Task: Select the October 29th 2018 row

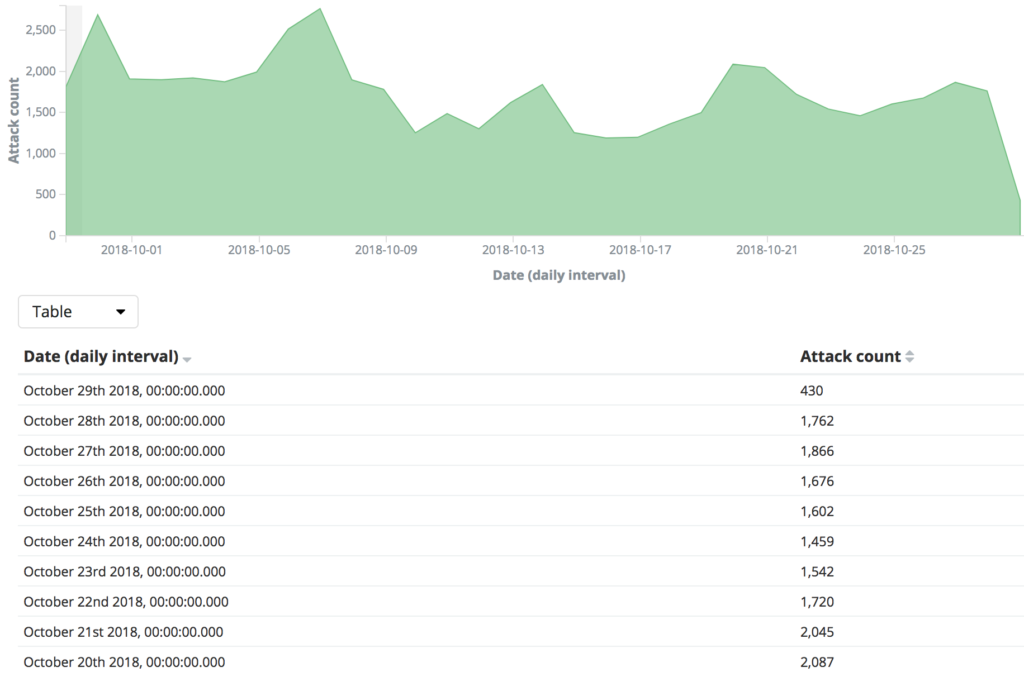Action: click(x=521, y=390)
